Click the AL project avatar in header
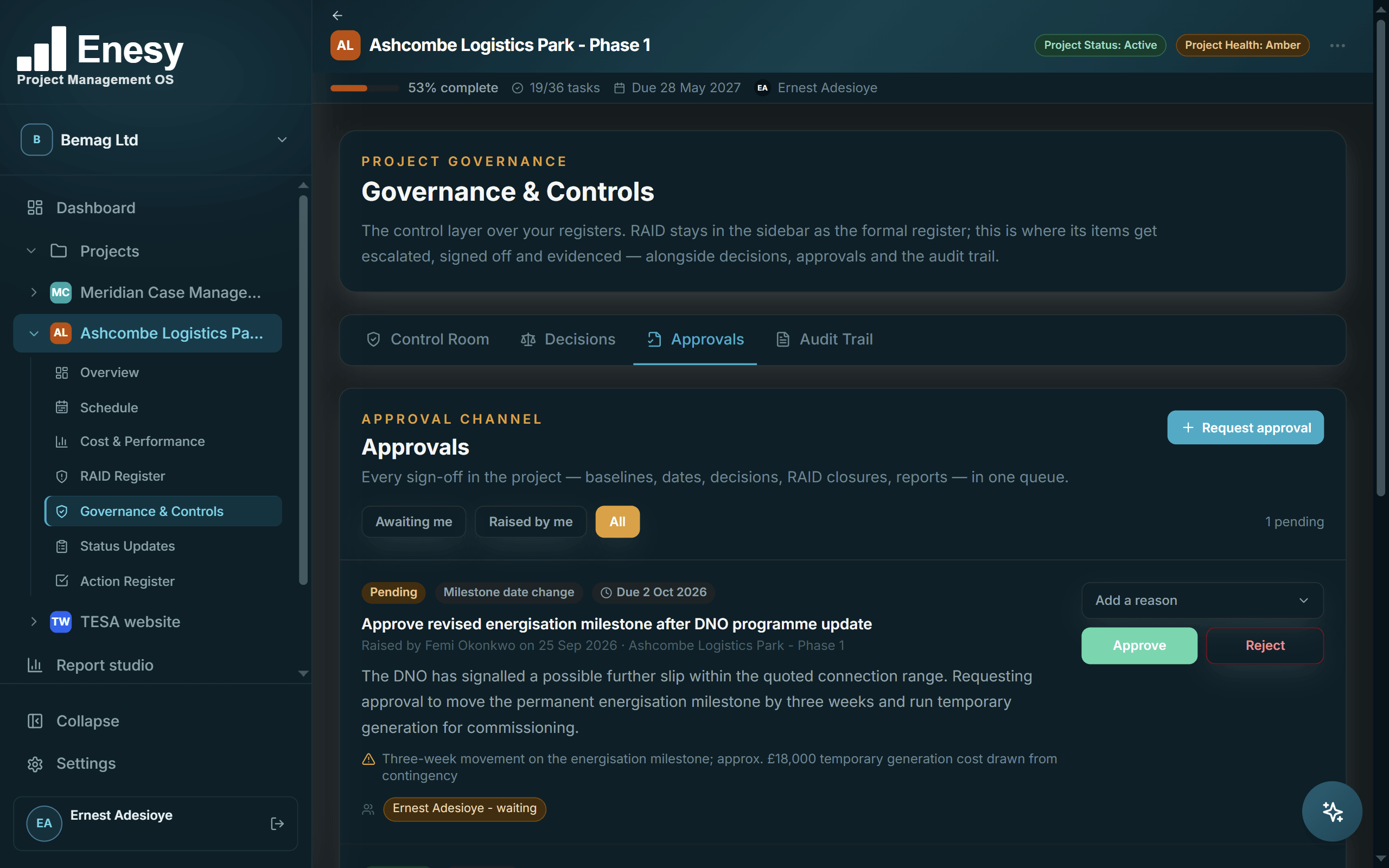 click(x=345, y=46)
